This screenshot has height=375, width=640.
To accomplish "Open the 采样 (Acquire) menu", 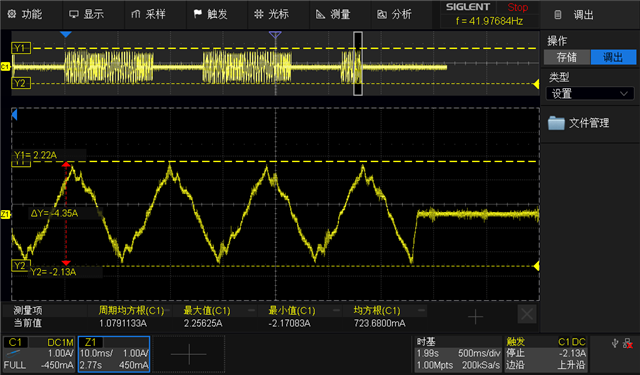I will point(155,14).
